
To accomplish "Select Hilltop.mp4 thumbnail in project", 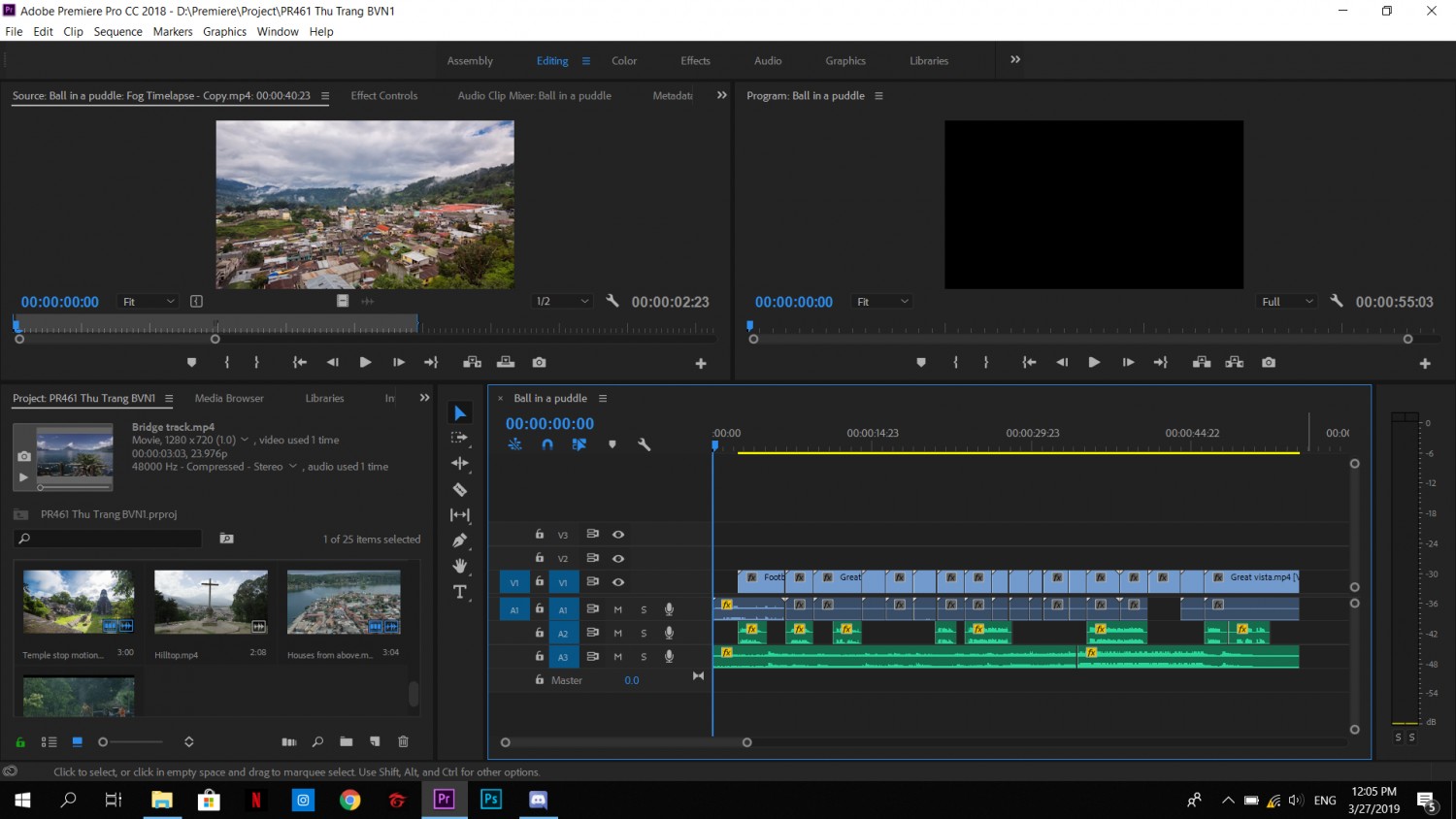I will point(211,602).
